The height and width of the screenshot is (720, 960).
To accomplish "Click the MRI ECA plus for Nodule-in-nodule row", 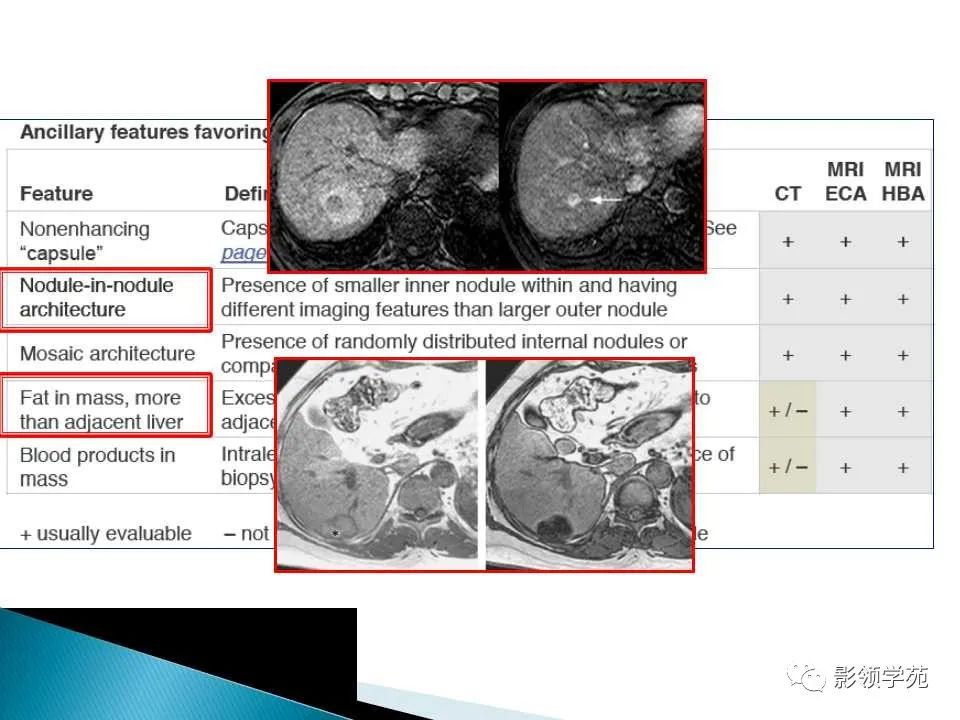I will [x=846, y=299].
